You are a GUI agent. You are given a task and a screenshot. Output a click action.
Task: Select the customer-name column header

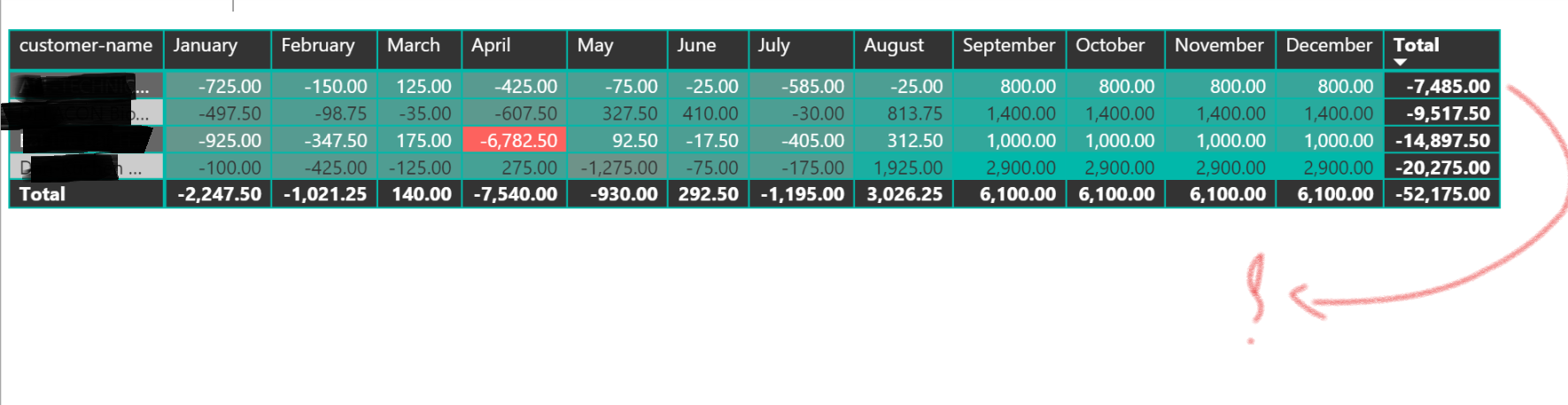tap(86, 45)
